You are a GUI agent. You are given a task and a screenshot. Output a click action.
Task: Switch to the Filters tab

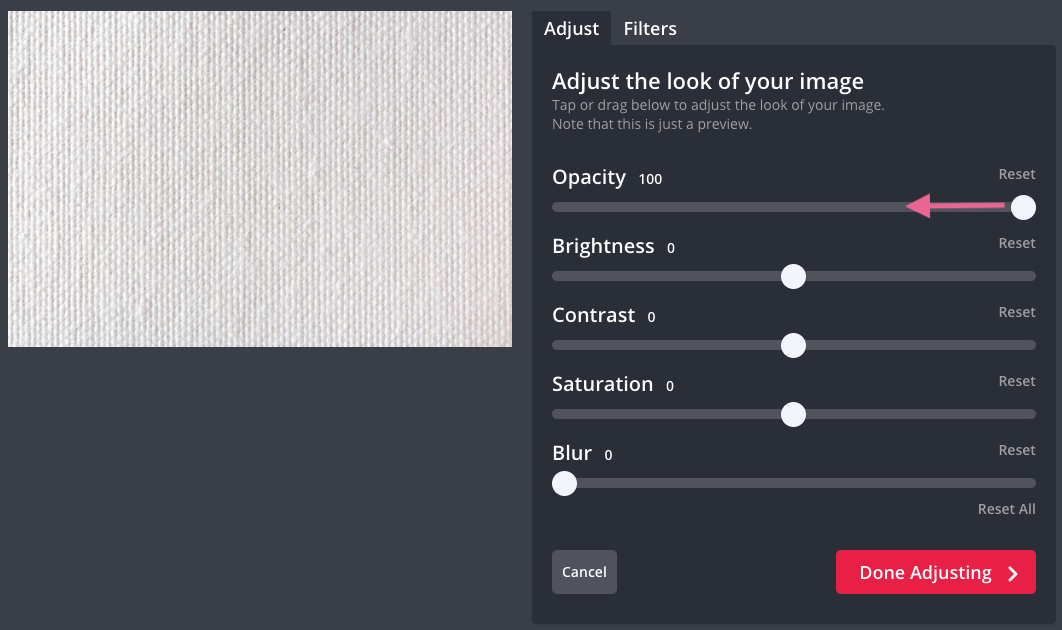click(x=650, y=29)
